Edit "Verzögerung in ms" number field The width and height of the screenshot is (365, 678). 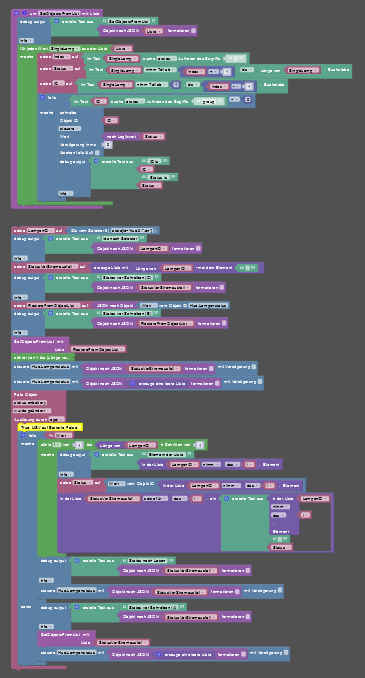click(108, 144)
